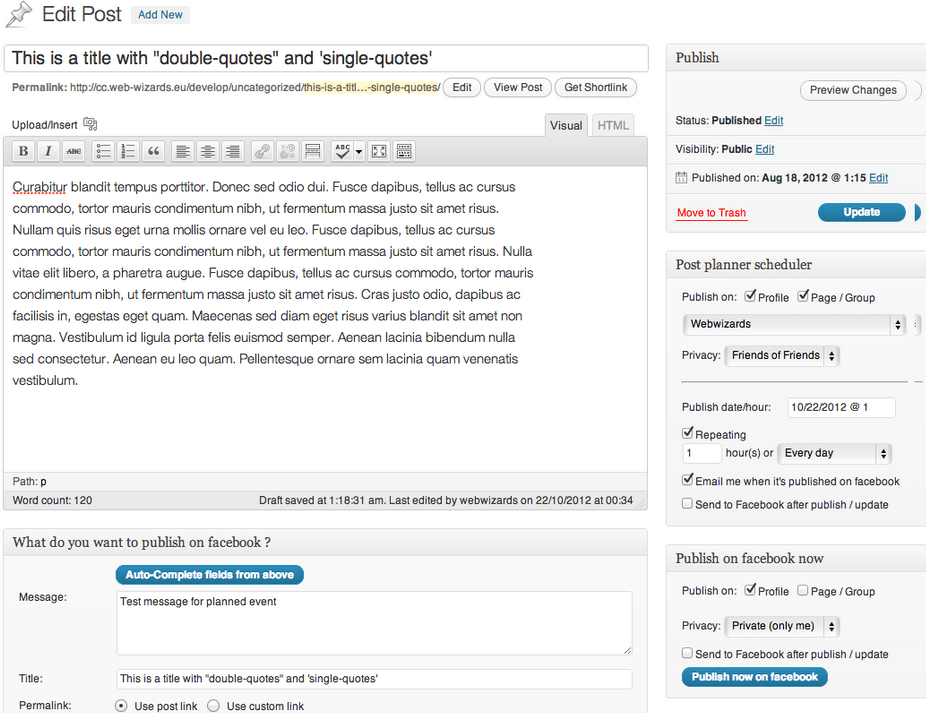Image resolution: width=926 pixels, height=713 pixels.
Task: Click Publish on facebook now panel header
Action: (x=796, y=559)
